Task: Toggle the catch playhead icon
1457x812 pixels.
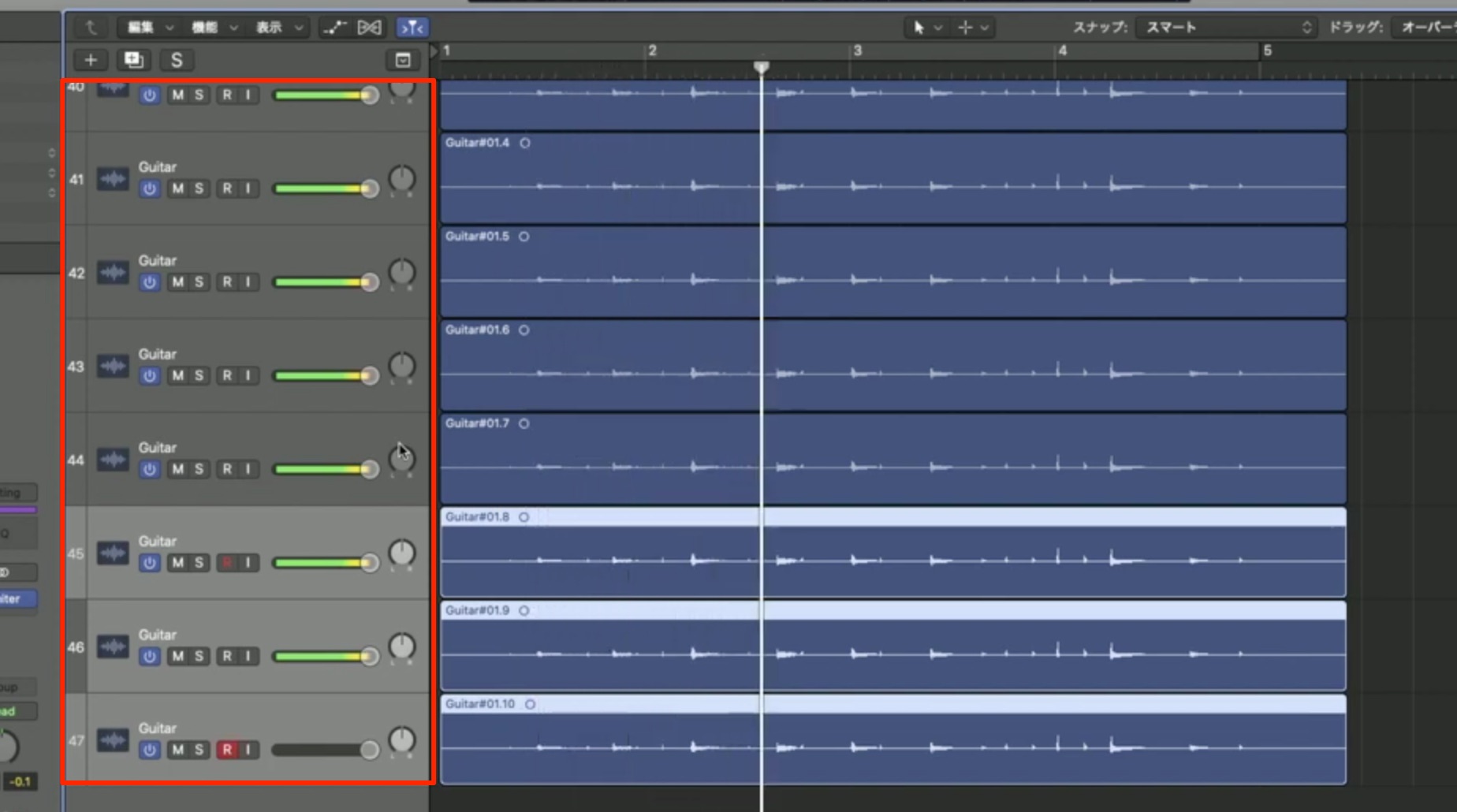Action: click(412, 28)
